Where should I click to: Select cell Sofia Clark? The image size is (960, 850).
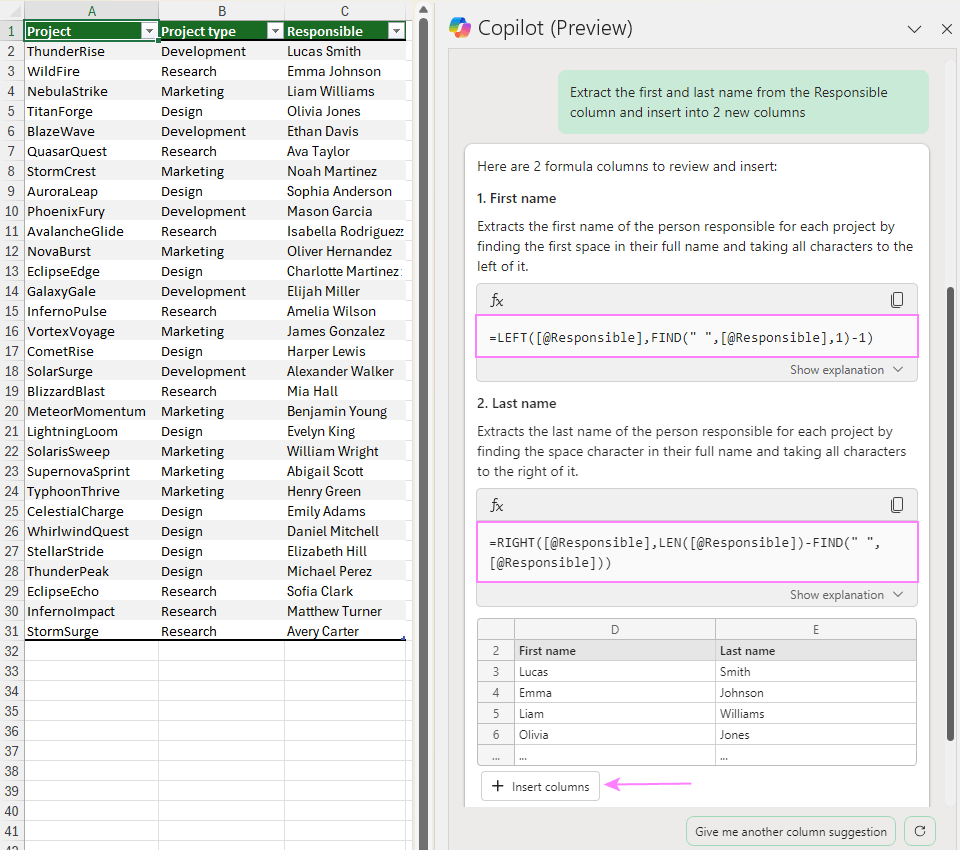(345, 592)
